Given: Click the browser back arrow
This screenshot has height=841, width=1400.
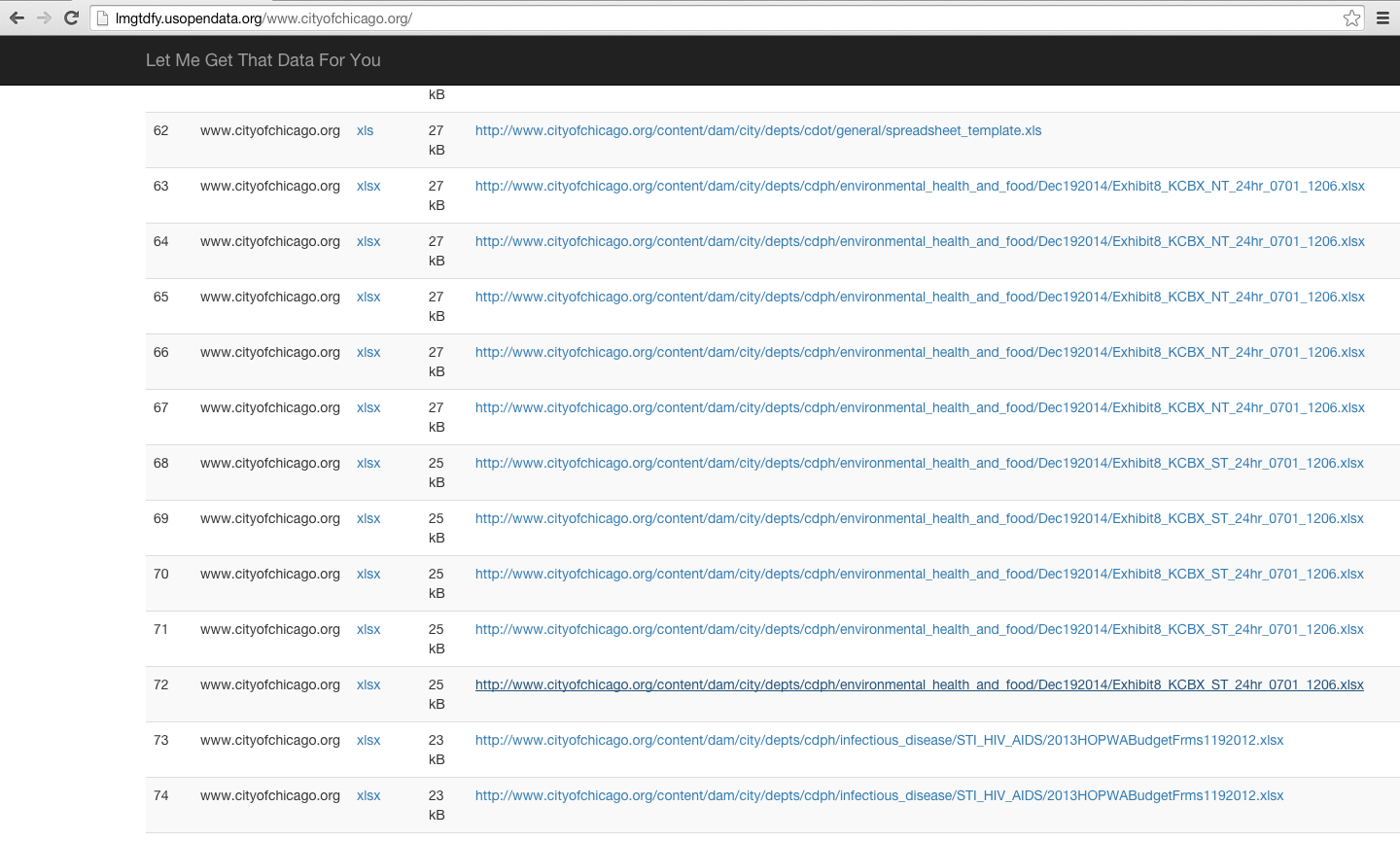Looking at the screenshot, I should 17,18.
